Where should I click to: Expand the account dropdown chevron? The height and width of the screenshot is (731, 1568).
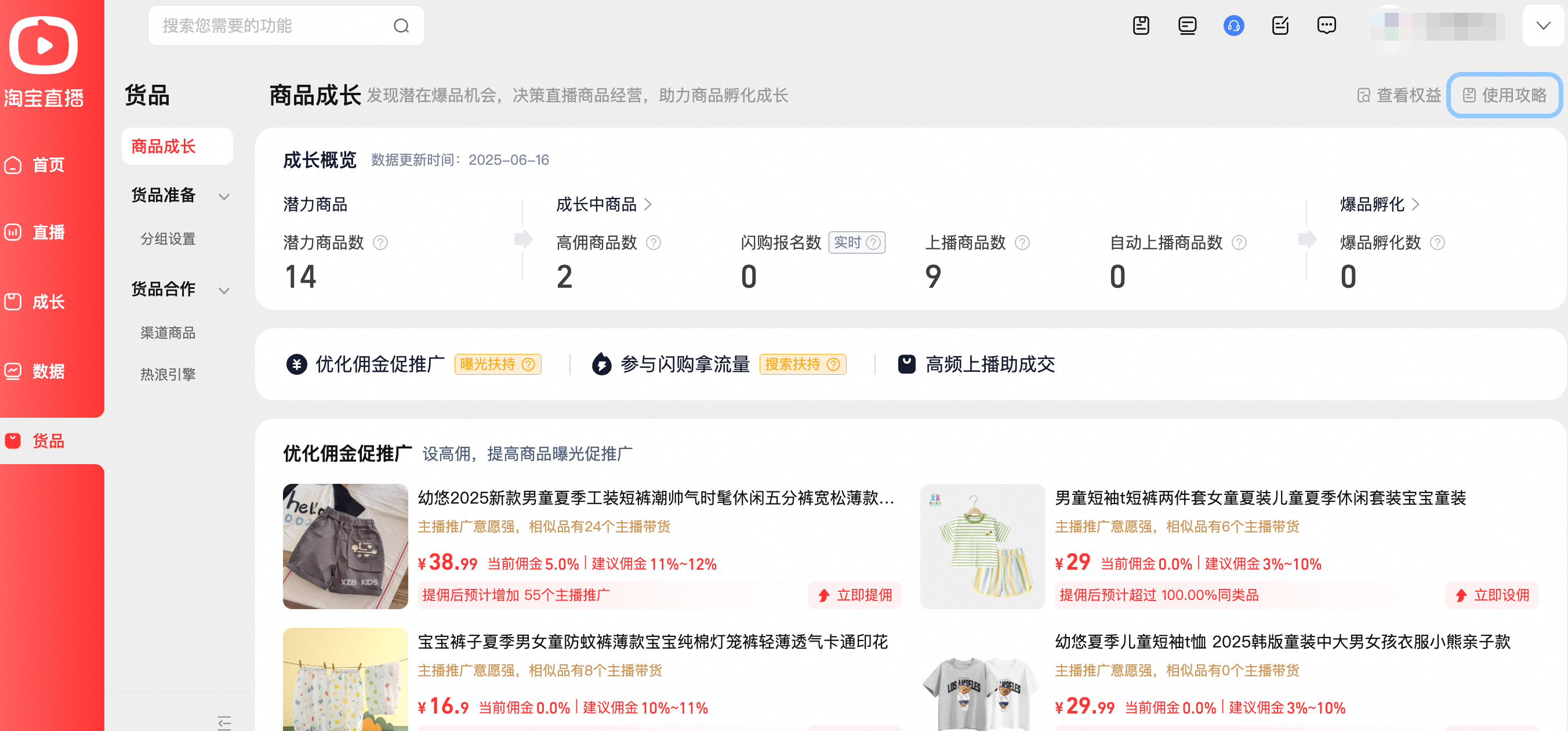tap(1542, 26)
